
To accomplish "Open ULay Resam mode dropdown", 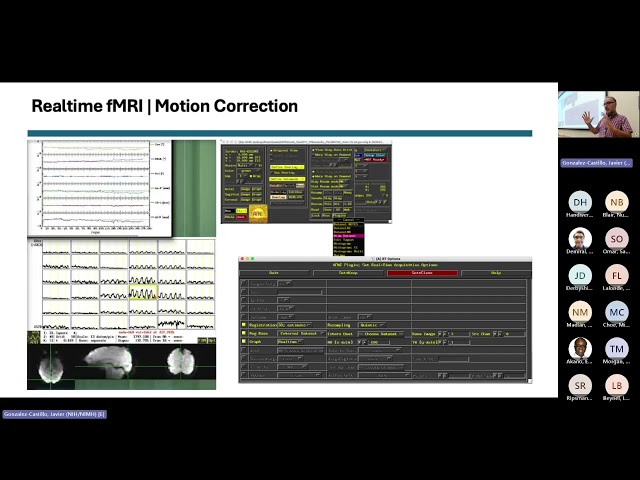I will 344,182.
